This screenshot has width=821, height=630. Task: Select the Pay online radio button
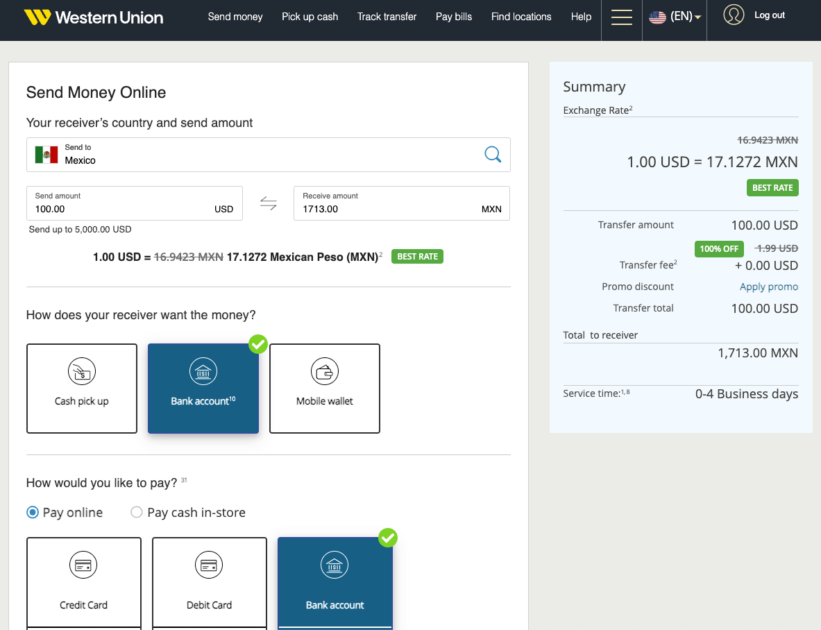coord(34,512)
